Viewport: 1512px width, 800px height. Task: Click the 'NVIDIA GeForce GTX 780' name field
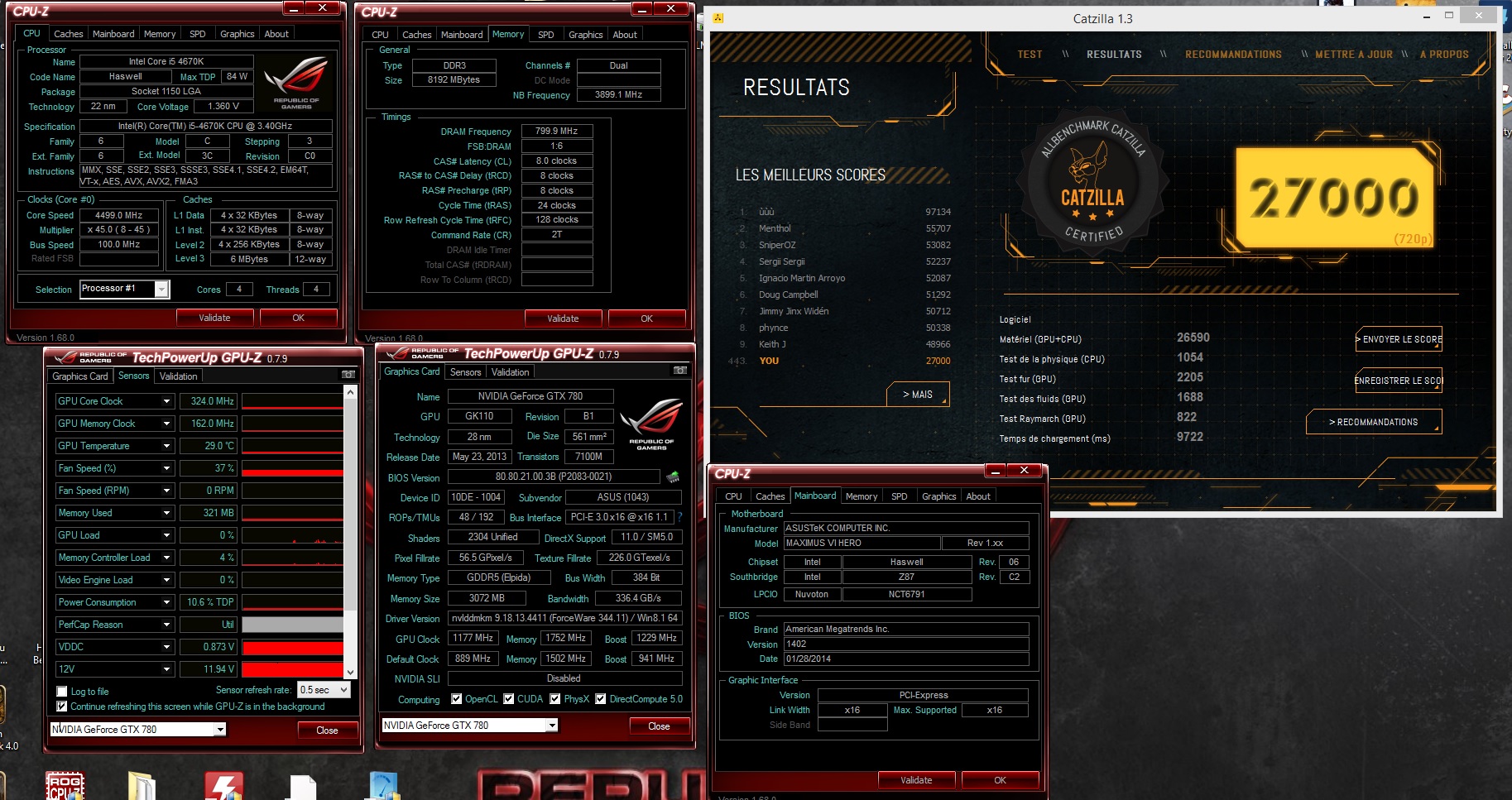(x=530, y=396)
